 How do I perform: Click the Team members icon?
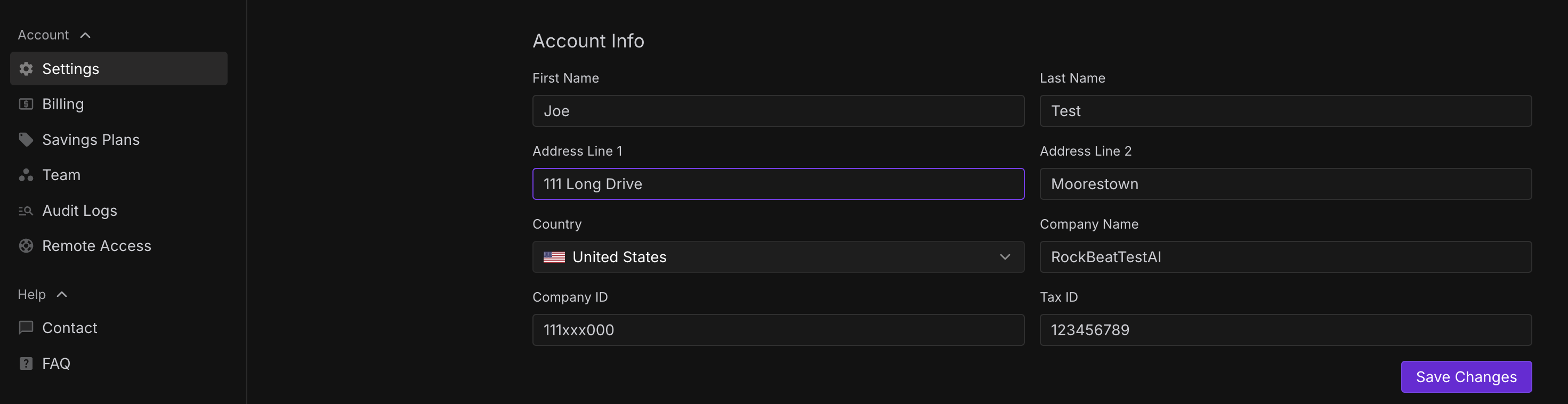tap(26, 175)
